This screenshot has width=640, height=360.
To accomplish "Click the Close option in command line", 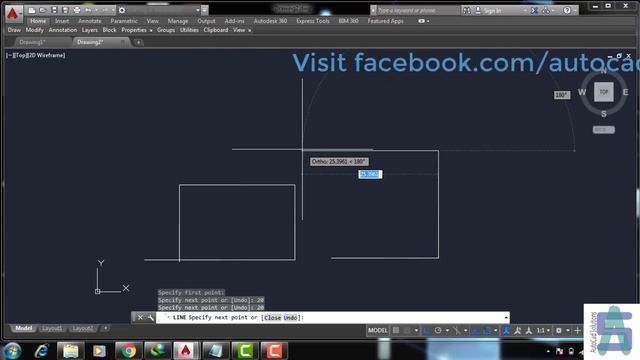I will 272,318.
